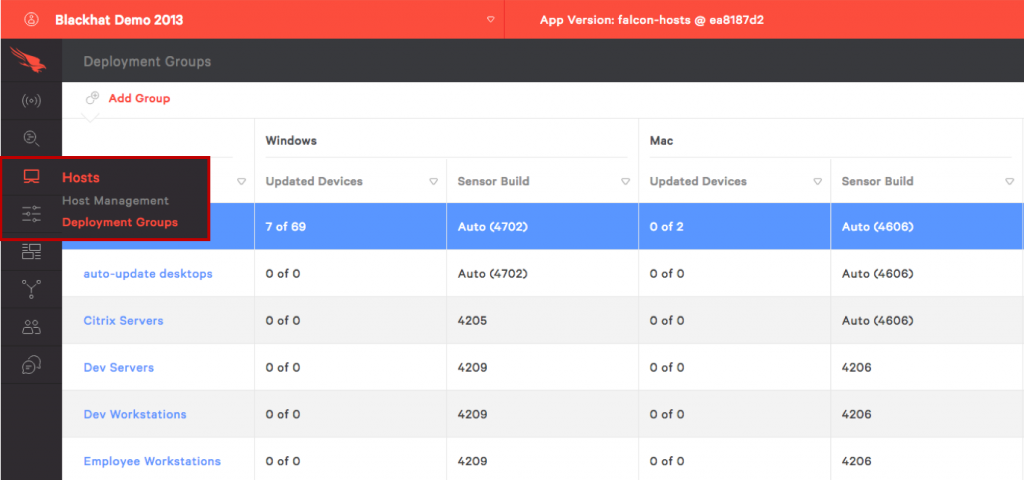Screen dimensions: 1024x480
Task: Open the support chat sidebar icon
Action: (x=31, y=365)
